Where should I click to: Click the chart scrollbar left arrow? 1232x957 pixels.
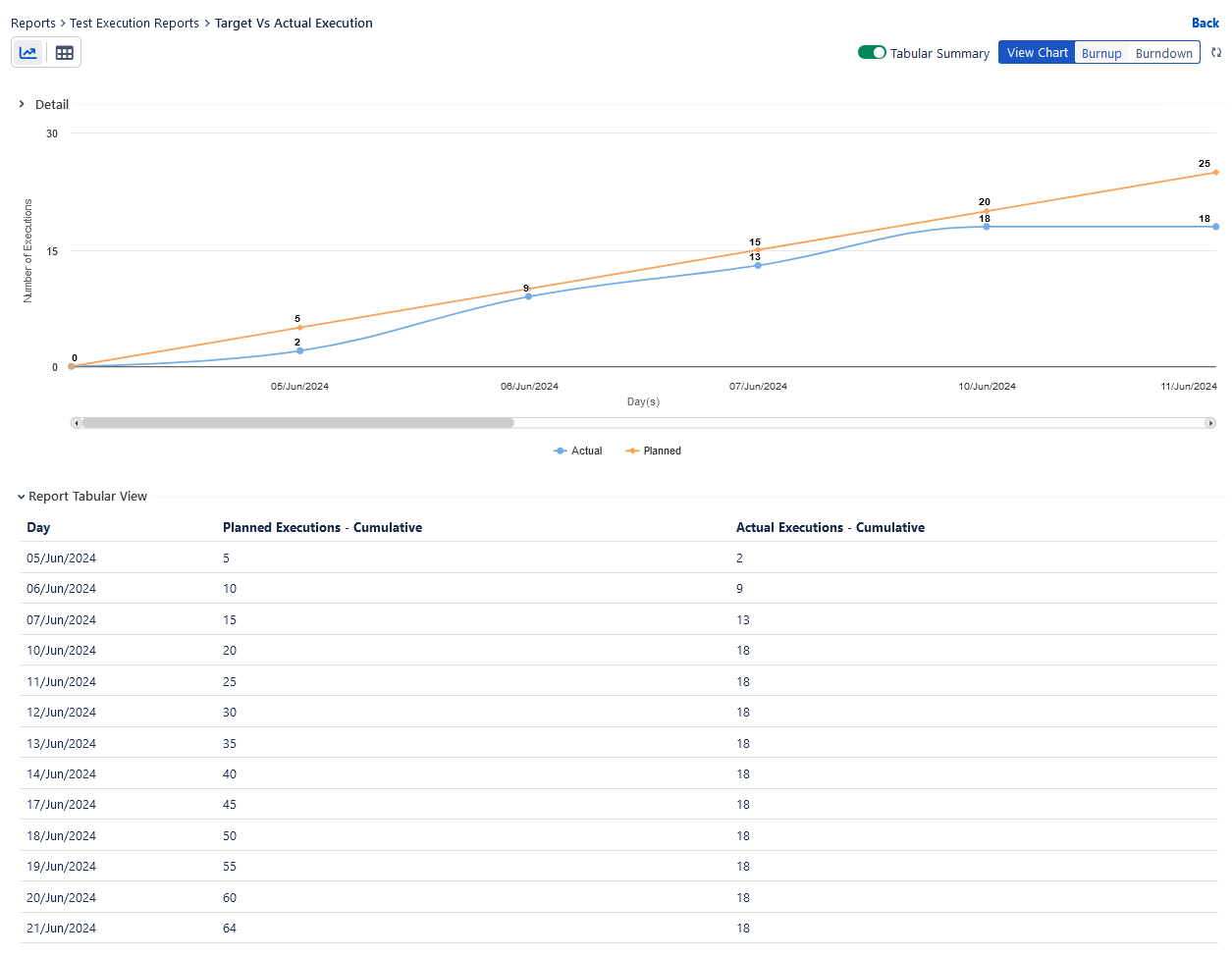click(x=77, y=423)
